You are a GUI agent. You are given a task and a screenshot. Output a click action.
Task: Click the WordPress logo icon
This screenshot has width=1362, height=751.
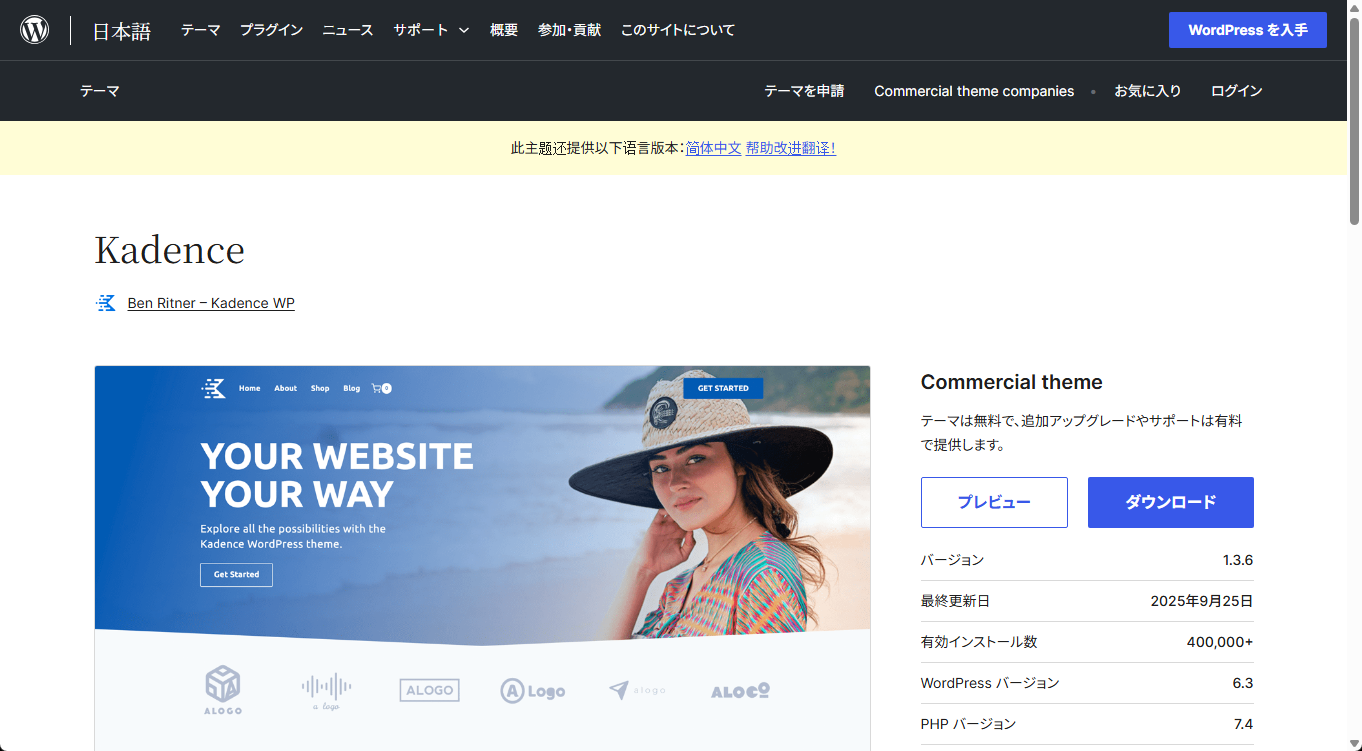35,30
